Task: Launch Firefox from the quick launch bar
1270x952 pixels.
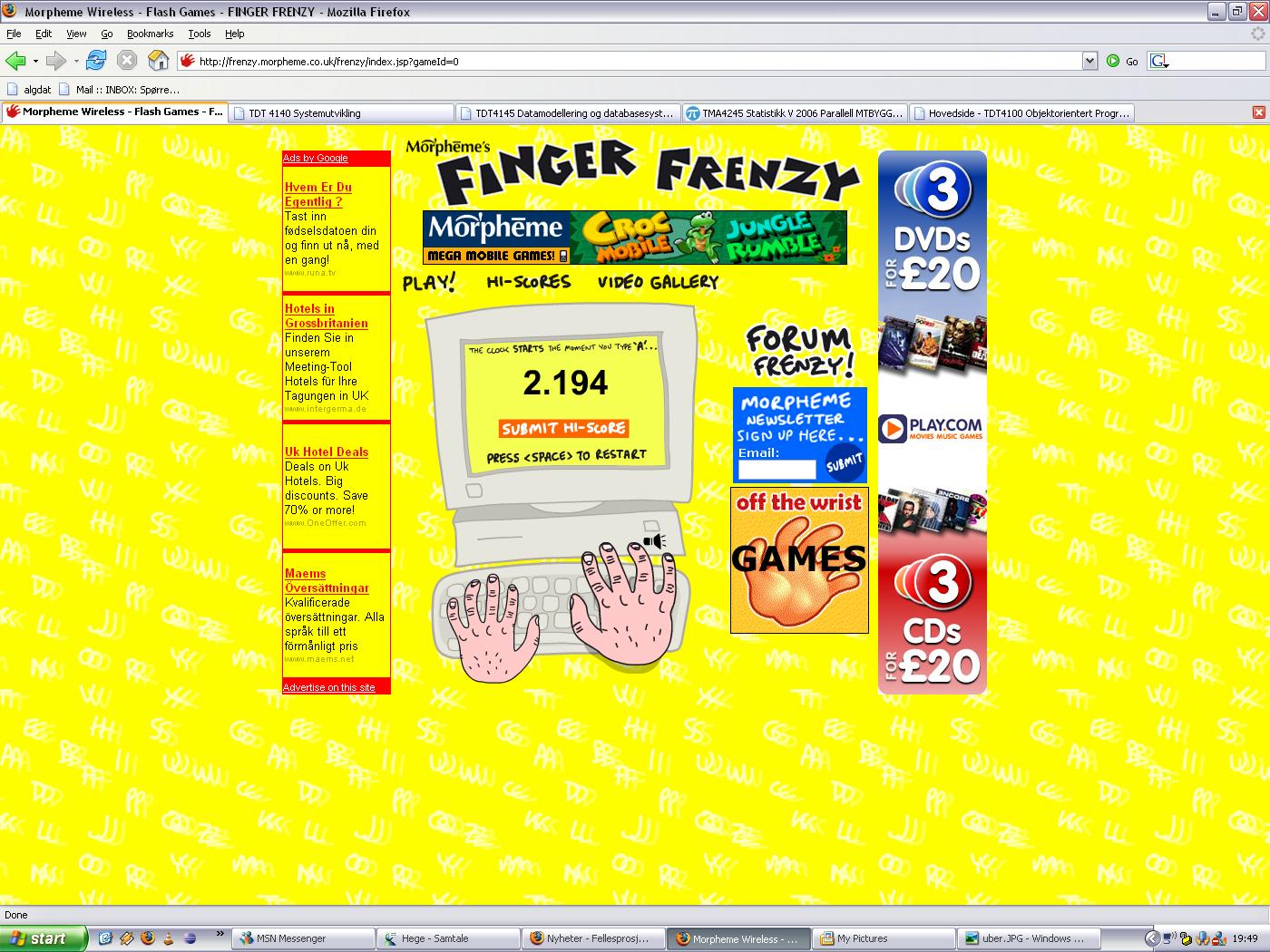Action: pyautogui.click(x=147, y=938)
